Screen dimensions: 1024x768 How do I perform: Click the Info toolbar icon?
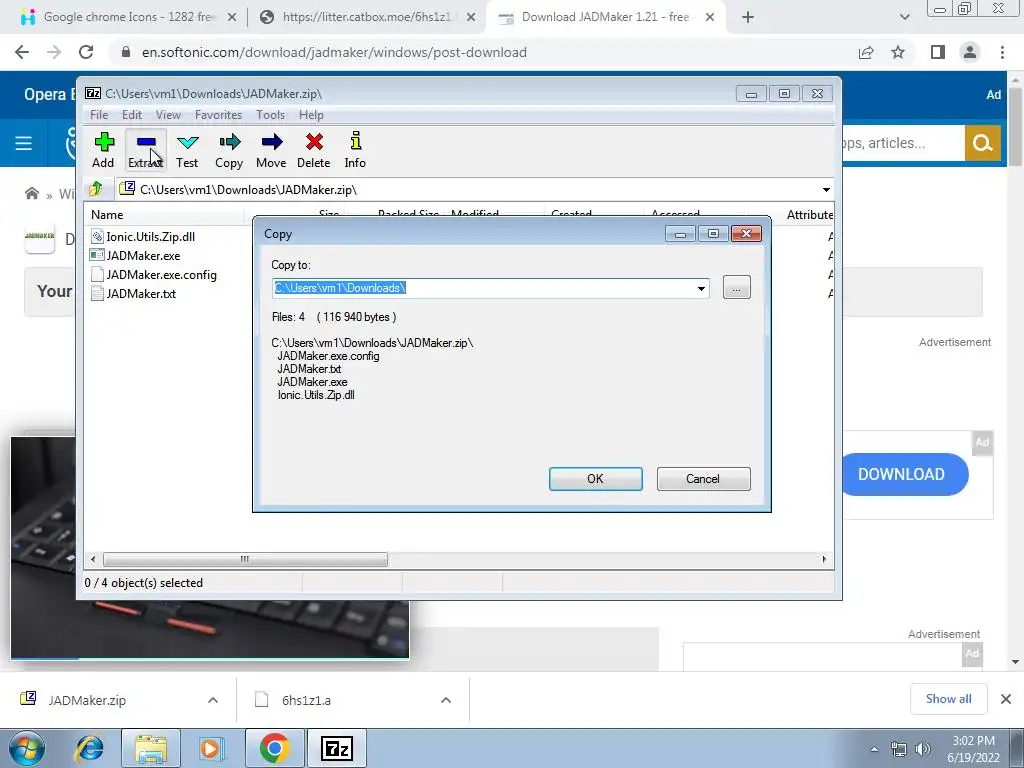(x=355, y=150)
